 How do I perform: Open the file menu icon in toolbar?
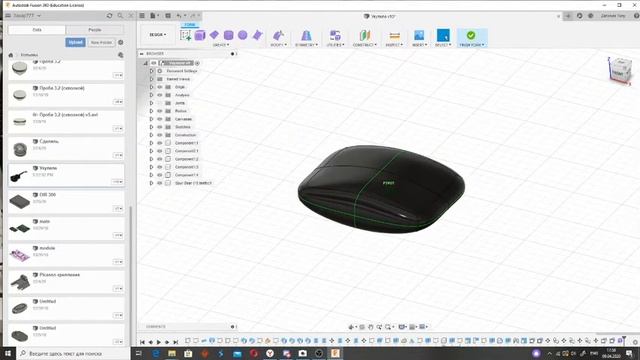click(x=153, y=16)
